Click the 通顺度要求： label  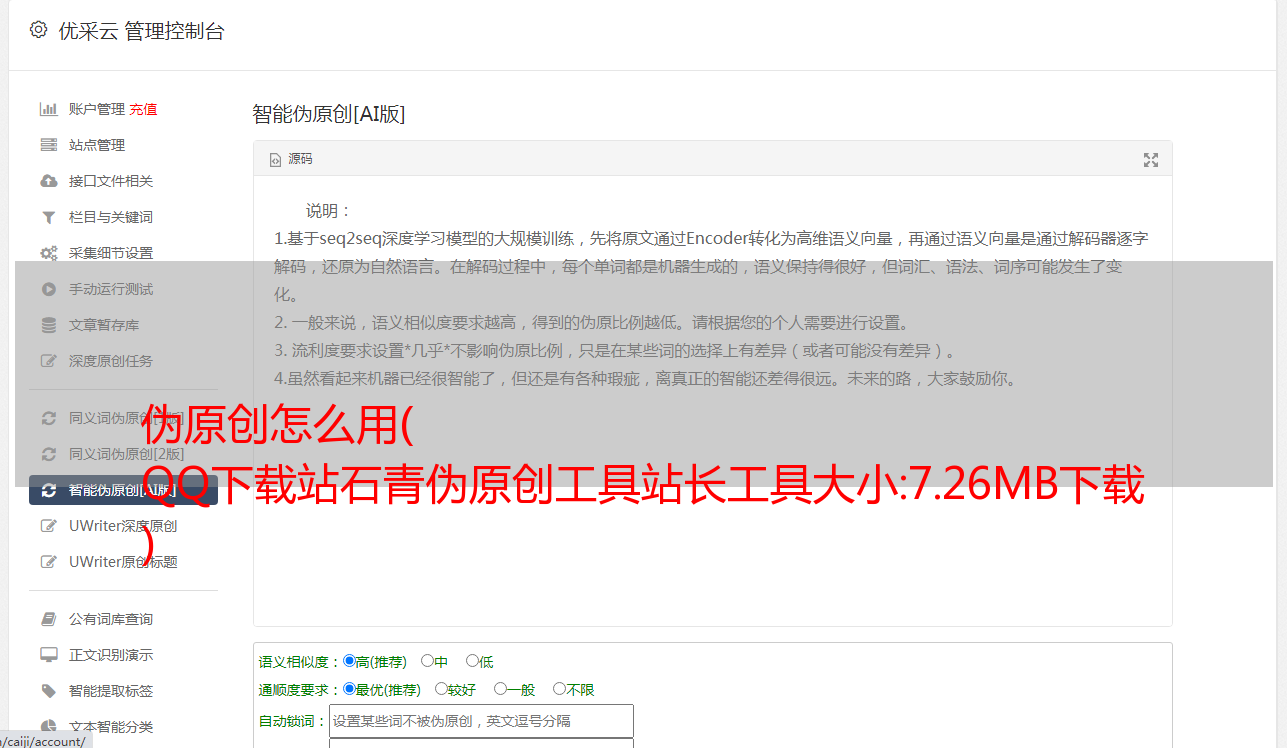(x=300, y=690)
